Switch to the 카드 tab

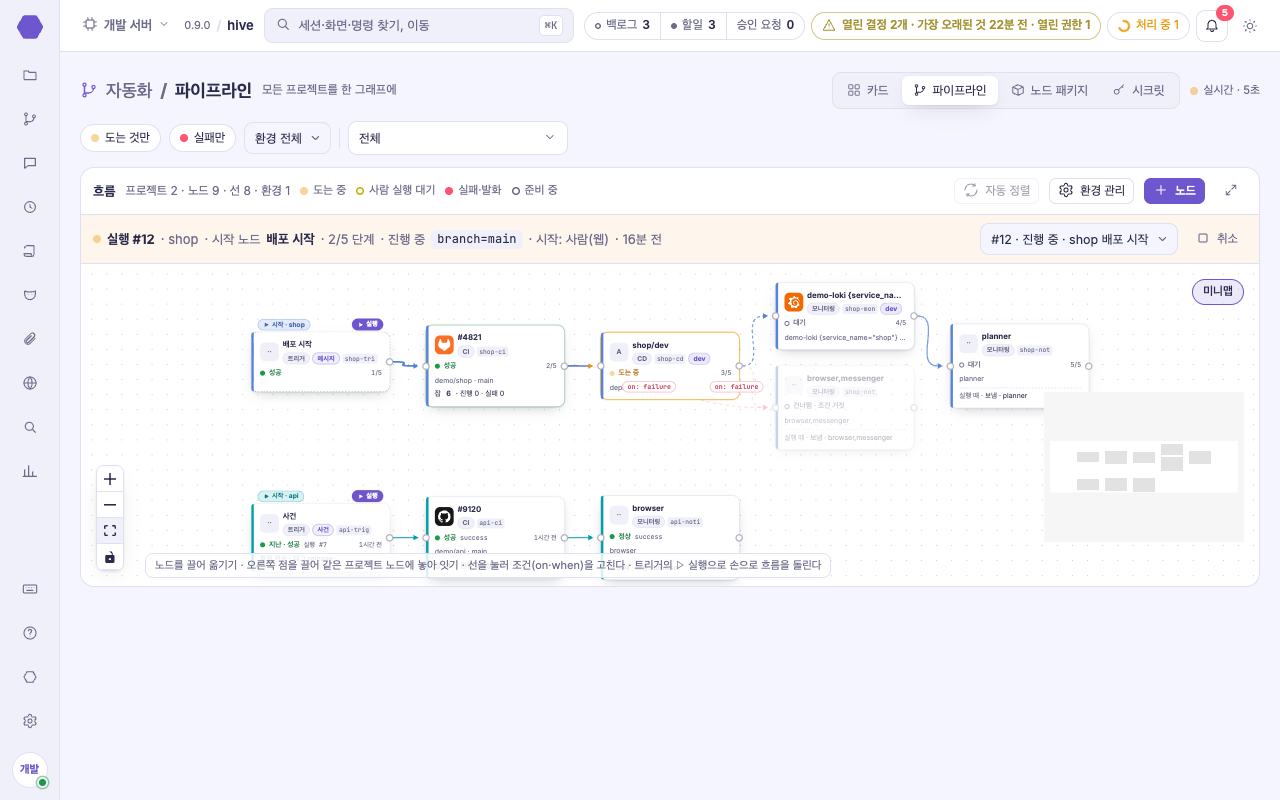pos(868,90)
